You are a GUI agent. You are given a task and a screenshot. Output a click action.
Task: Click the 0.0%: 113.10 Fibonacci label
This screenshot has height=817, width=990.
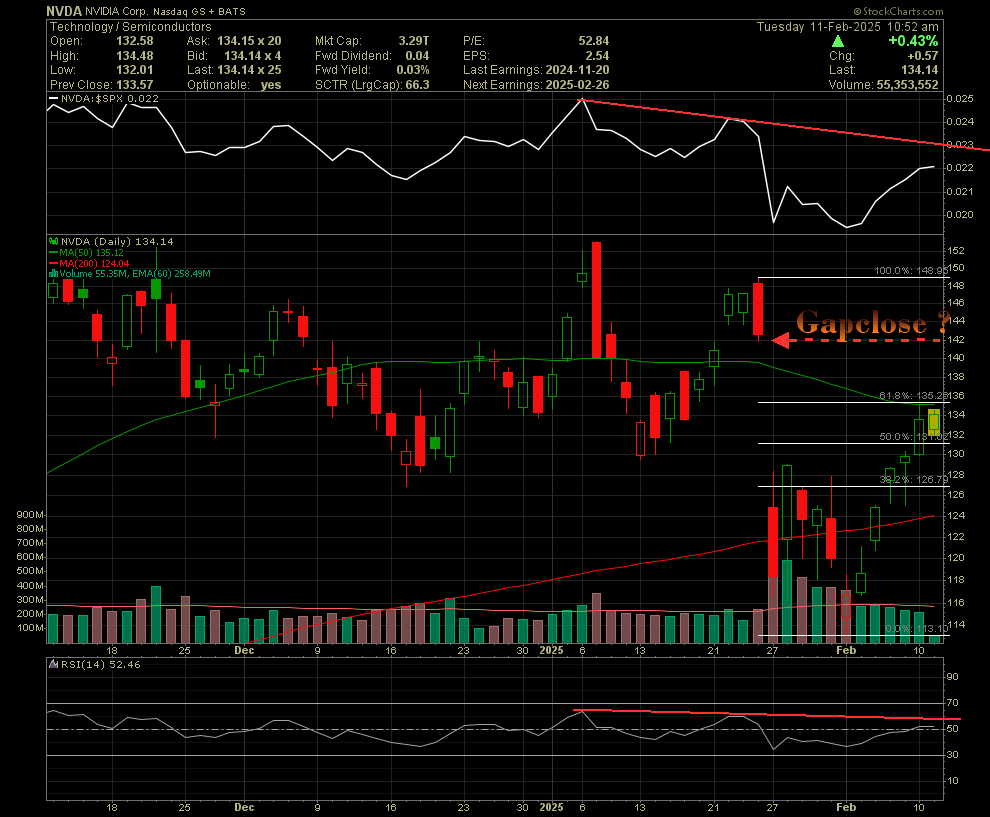pyautogui.click(x=916, y=629)
